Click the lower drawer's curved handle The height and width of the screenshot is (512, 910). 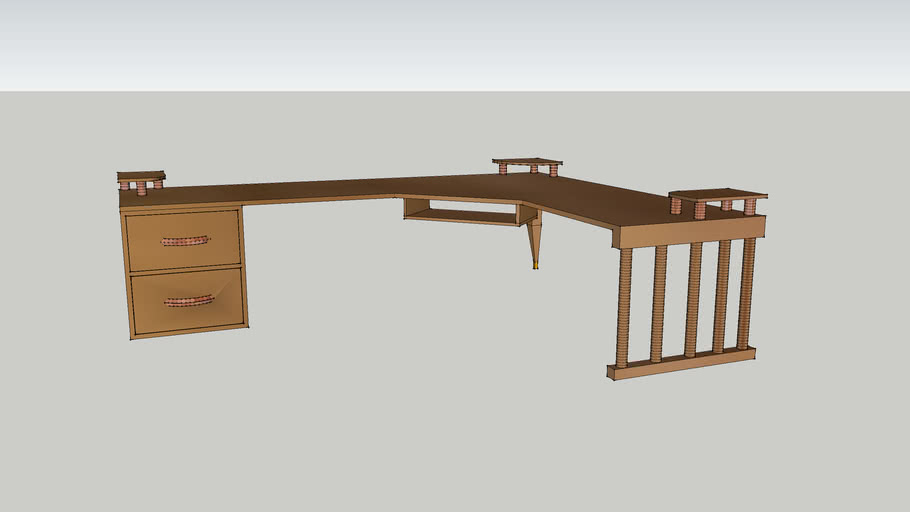[189, 300]
